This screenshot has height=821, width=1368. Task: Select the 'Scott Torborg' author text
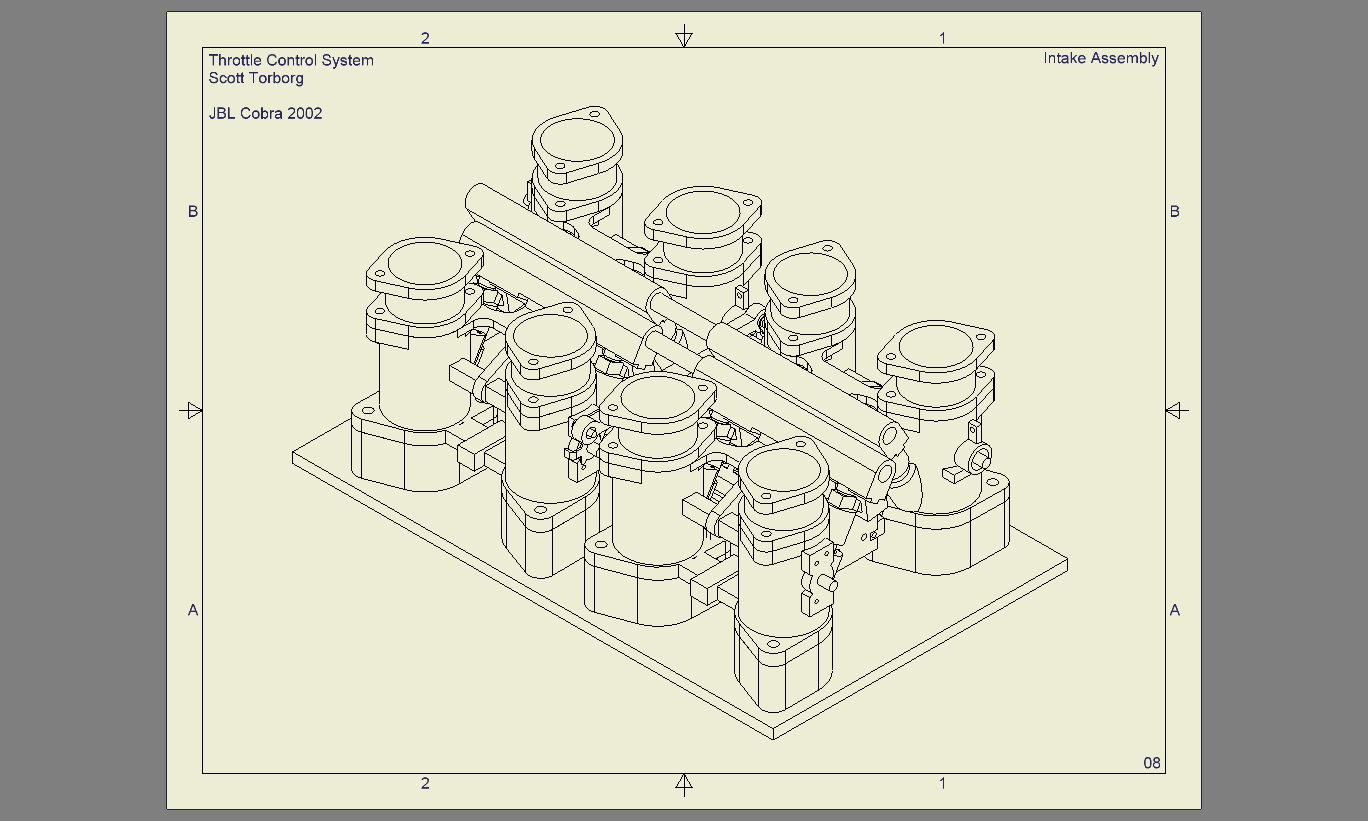tap(256, 78)
